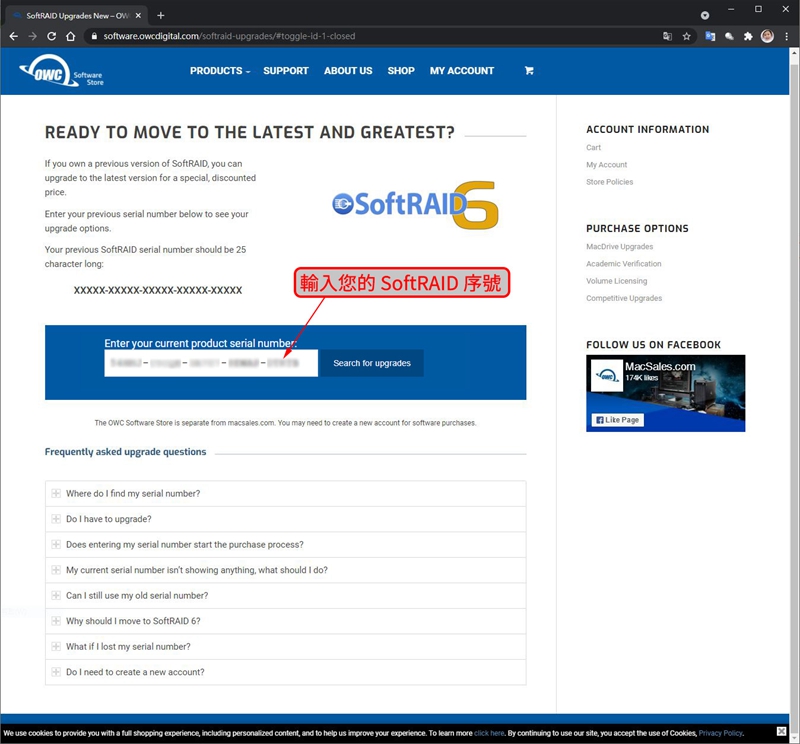Open the shopping cart icon
The height and width of the screenshot is (744, 800).
tap(529, 70)
